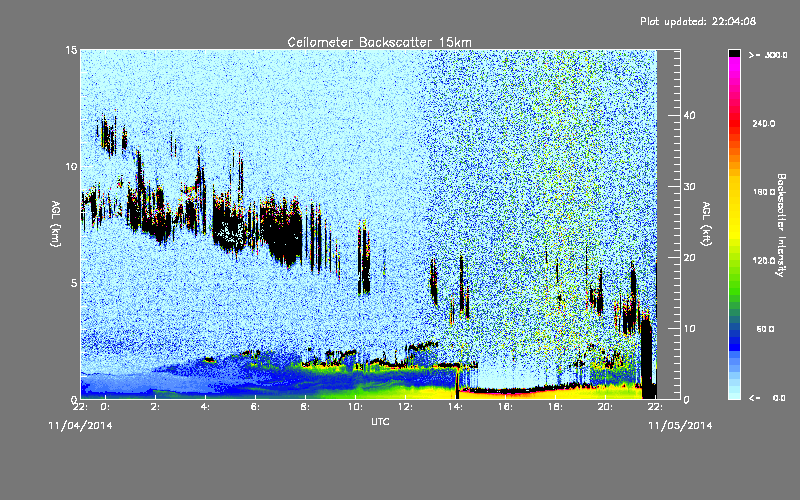The width and height of the screenshot is (800, 500).
Task: Click the '>= 300.0' colorbar maximum label
Action: click(x=768, y=55)
